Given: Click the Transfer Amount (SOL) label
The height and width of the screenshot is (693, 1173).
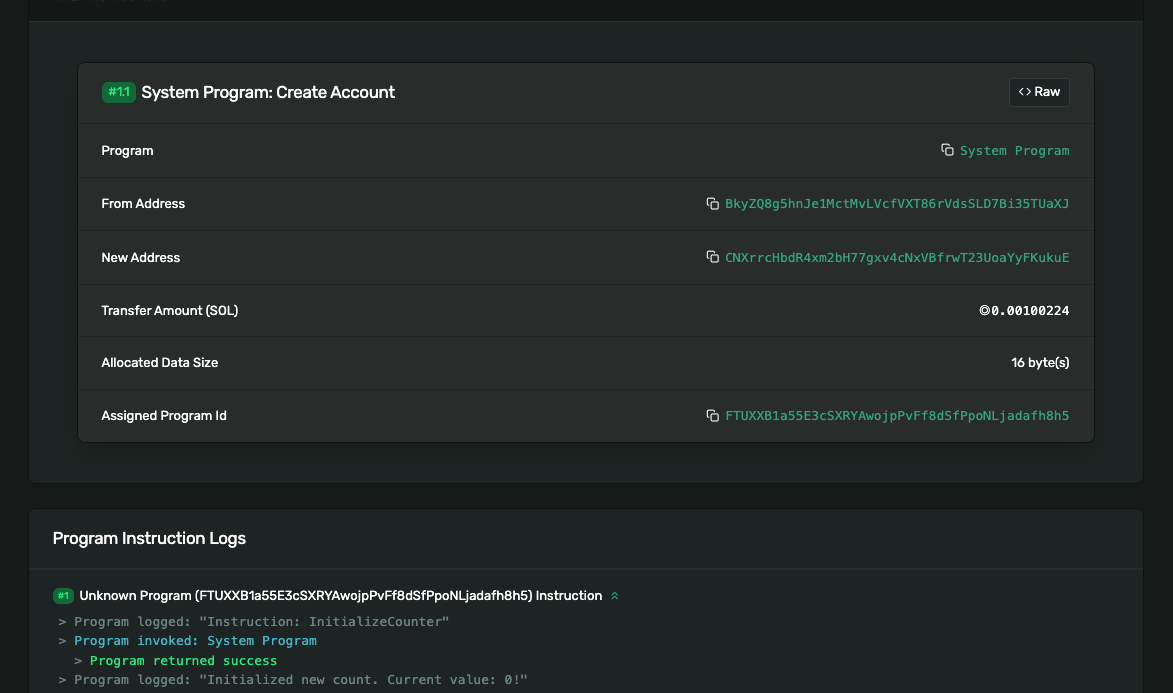Looking at the screenshot, I should (x=170, y=311).
